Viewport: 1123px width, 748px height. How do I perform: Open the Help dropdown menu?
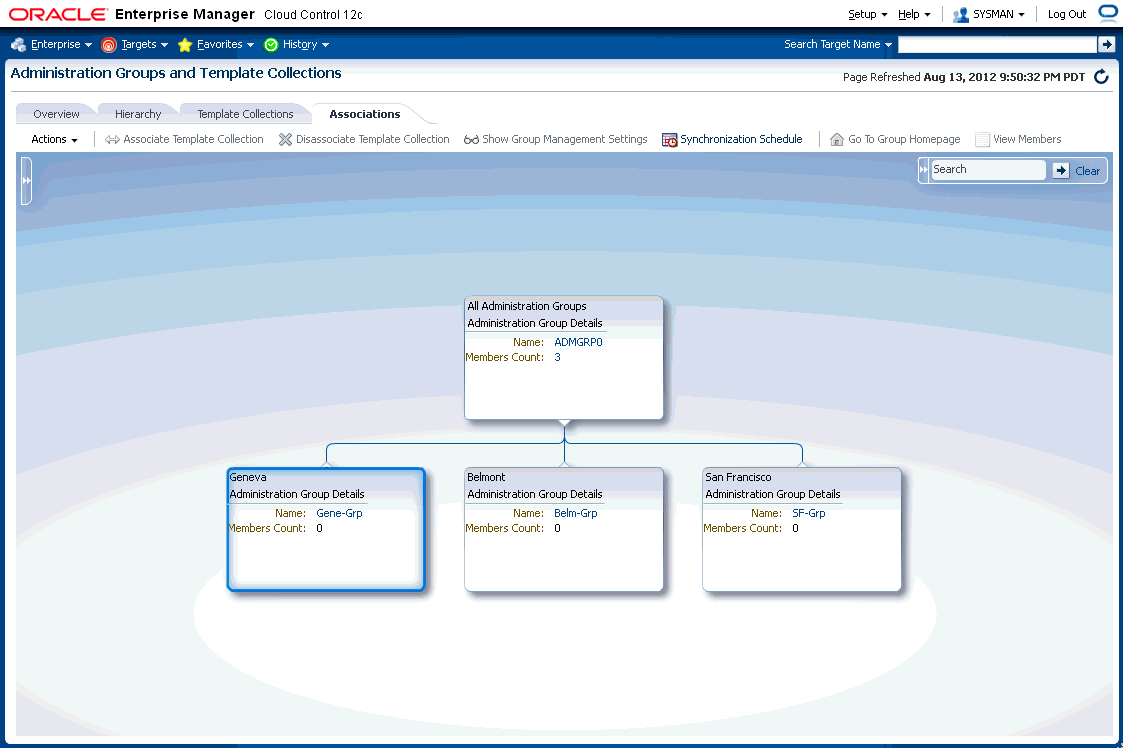(x=914, y=14)
